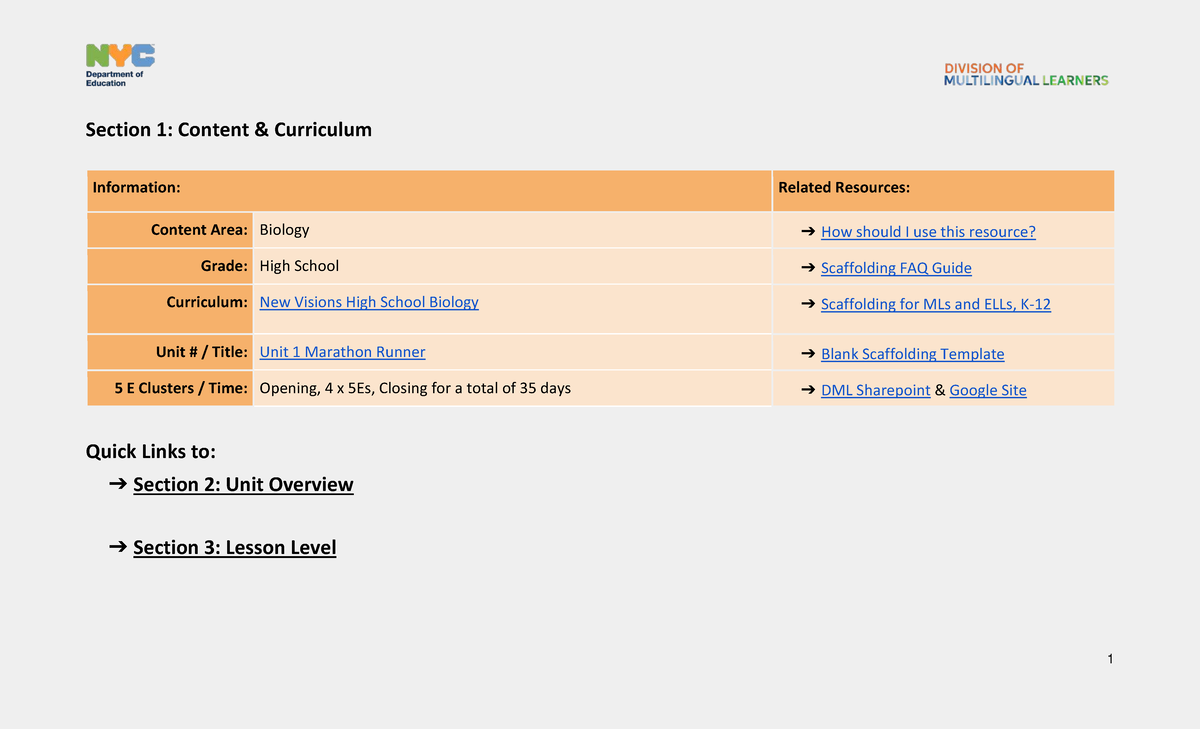
Task: Open the New Visions High School Biology curriculum link
Action: coord(369,302)
